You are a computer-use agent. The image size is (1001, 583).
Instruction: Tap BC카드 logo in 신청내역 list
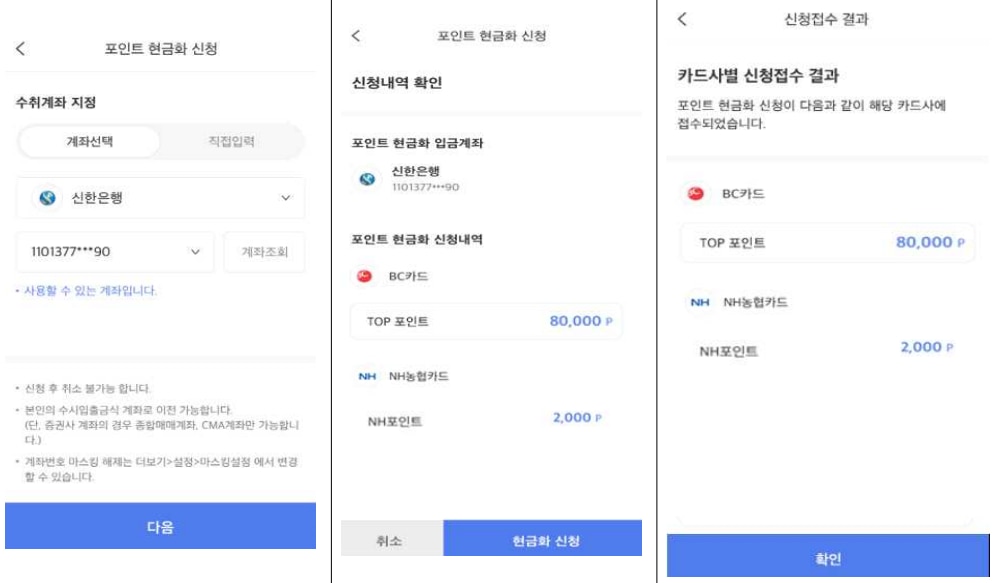point(365,276)
